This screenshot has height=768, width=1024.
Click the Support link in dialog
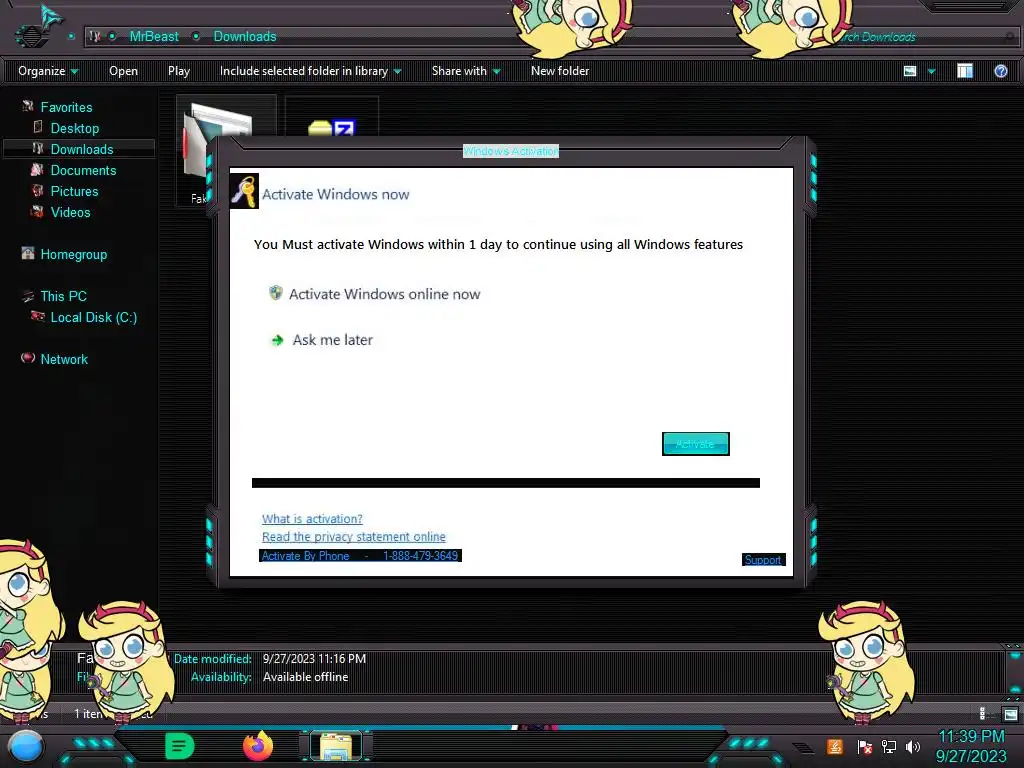763,560
